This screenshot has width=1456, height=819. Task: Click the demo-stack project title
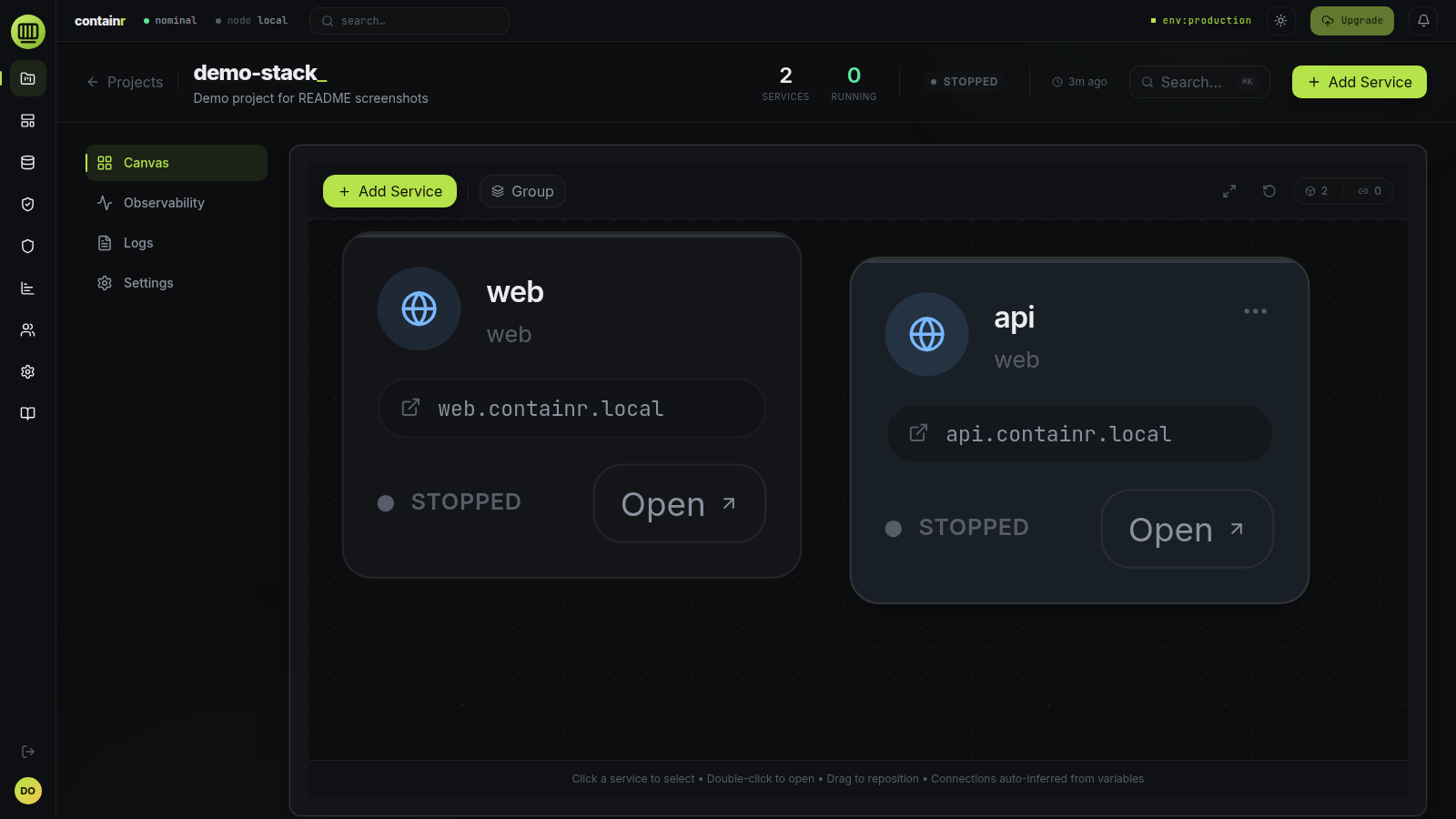click(x=260, y=73)
